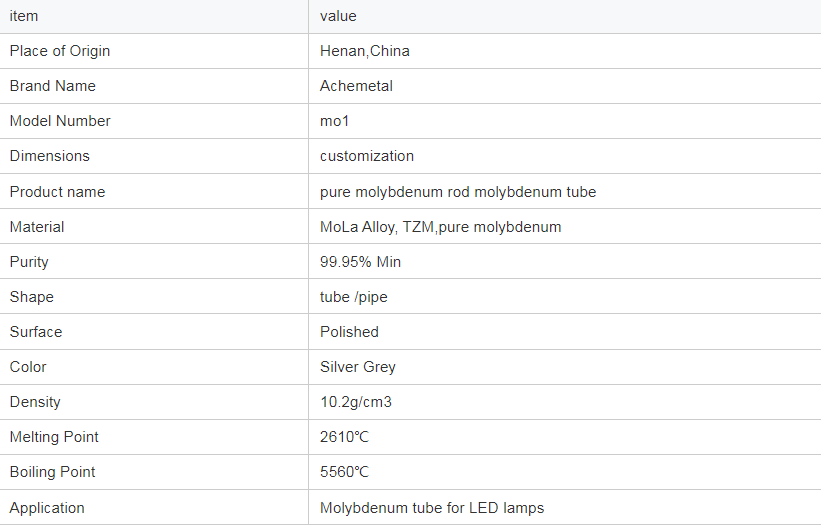Click the '99.95% Min' purity value
This screenshot has width=821, height=527.
(360, 262)
